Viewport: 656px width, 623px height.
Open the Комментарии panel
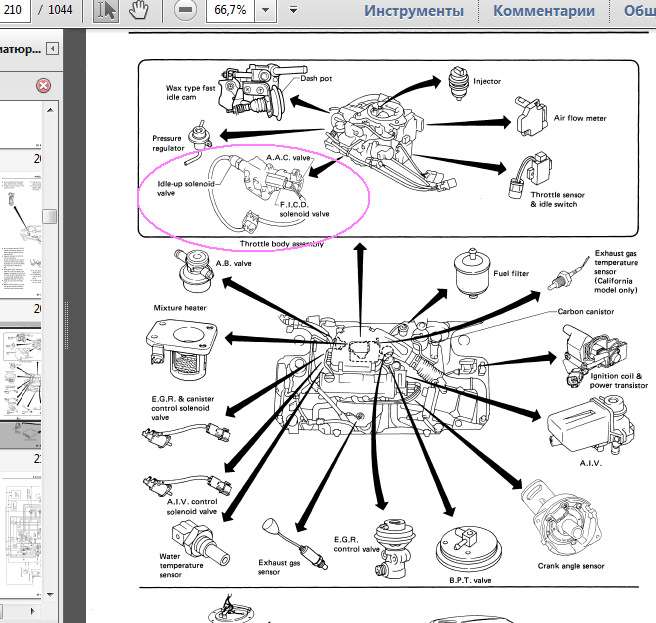coord(544,11)
